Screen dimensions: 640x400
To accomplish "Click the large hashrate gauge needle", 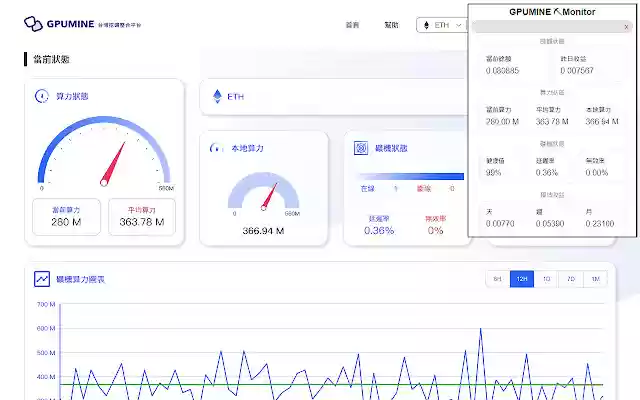I will coord(113,163).
